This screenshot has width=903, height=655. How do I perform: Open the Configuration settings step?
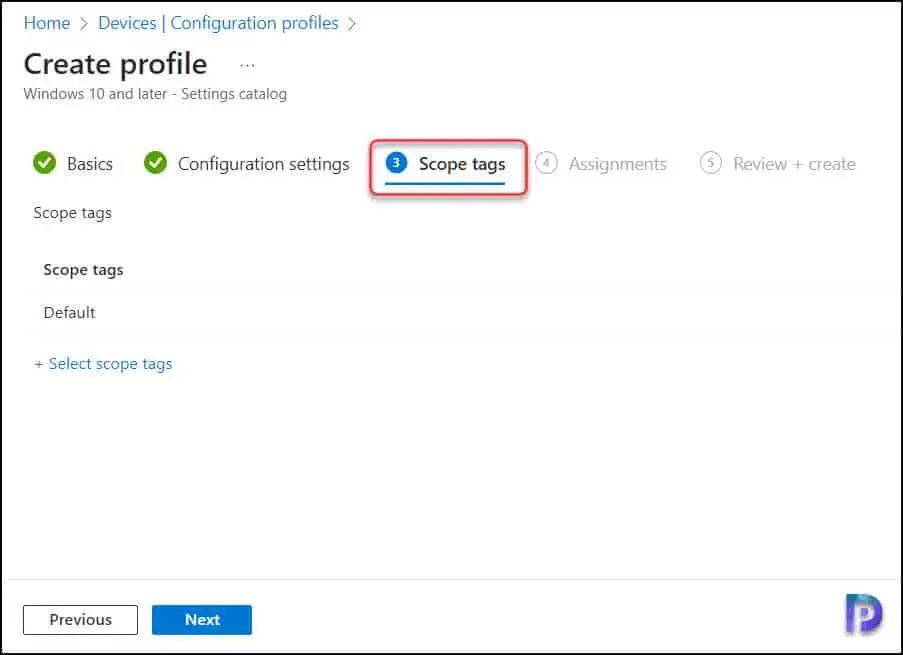tap(263, 164)
